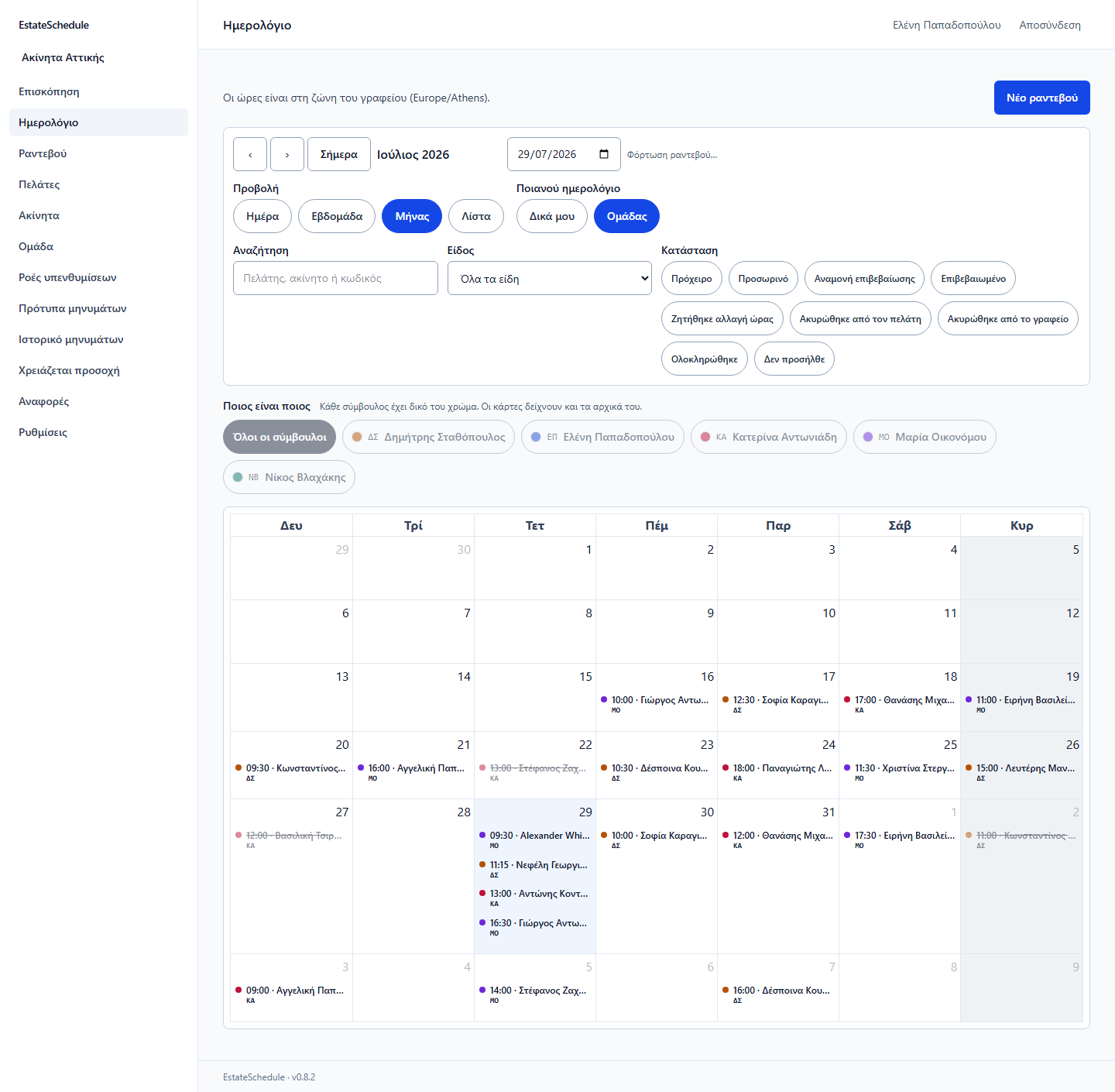The image size is (1115, 1092).
Task: Open 10:30 Δέσποινα Κου... appointment
Action: pos(657,772)
